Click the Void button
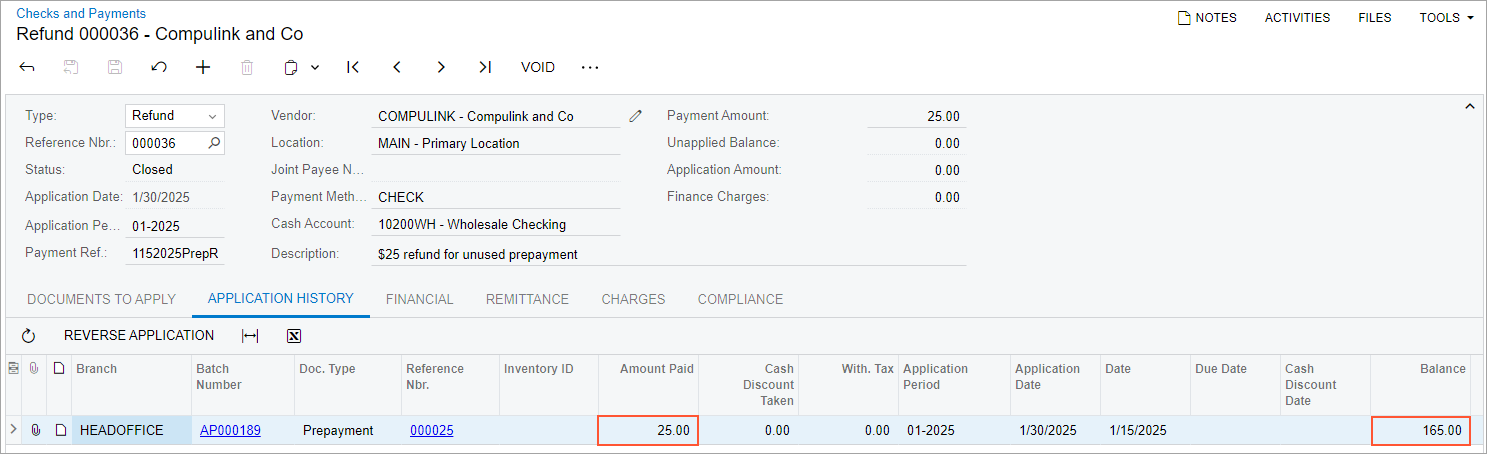Viewport: 1487px width, 454px height. tap(538, 67)
